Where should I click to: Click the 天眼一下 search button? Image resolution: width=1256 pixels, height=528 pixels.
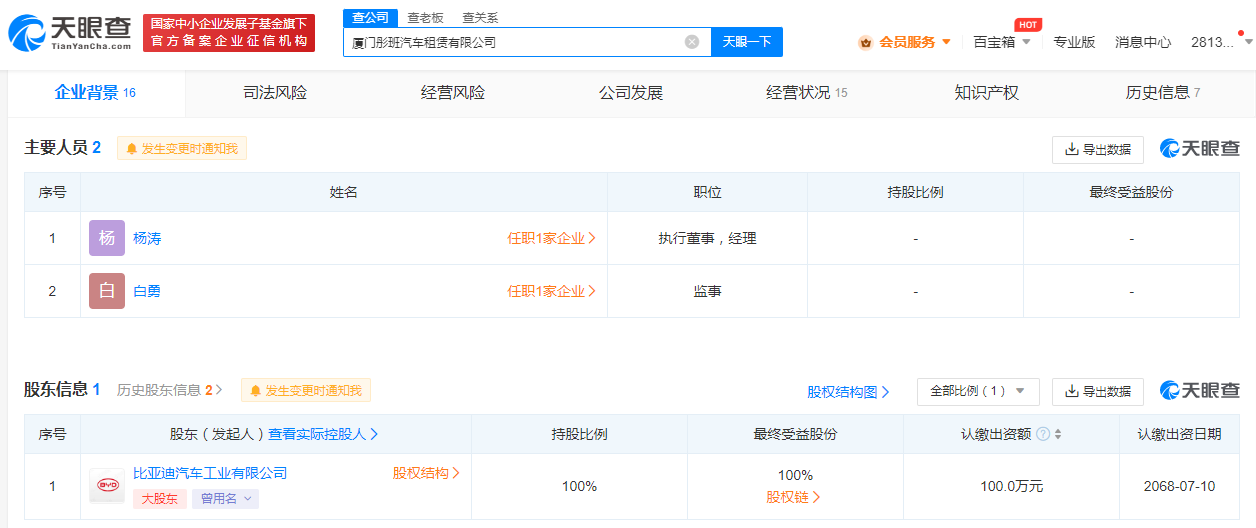pos(747,42)
